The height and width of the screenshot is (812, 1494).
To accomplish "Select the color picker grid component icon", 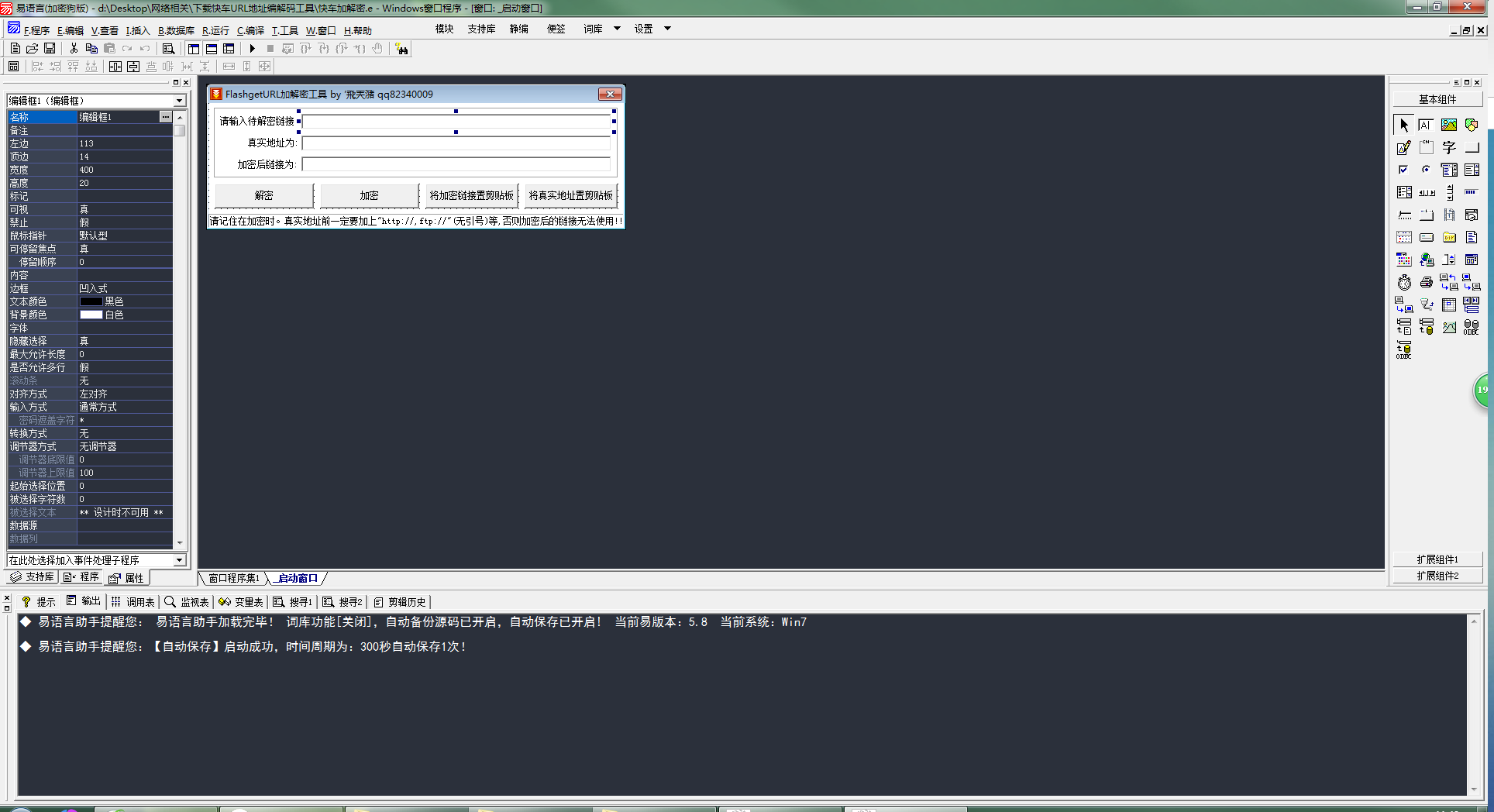I will (1404, 260).
